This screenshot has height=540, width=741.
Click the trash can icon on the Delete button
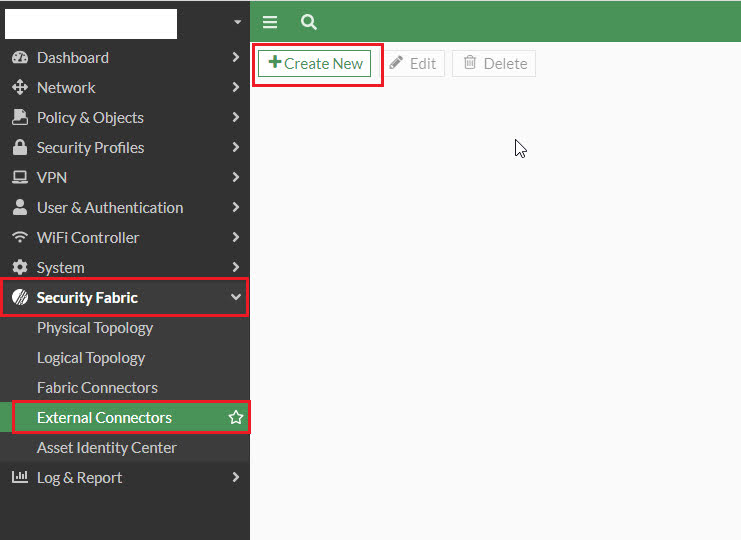(470, 62)
